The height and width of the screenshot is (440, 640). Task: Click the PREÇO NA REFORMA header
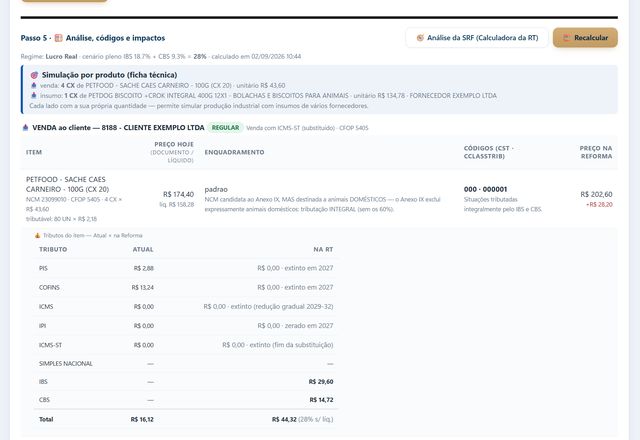(x=596, y=152)
